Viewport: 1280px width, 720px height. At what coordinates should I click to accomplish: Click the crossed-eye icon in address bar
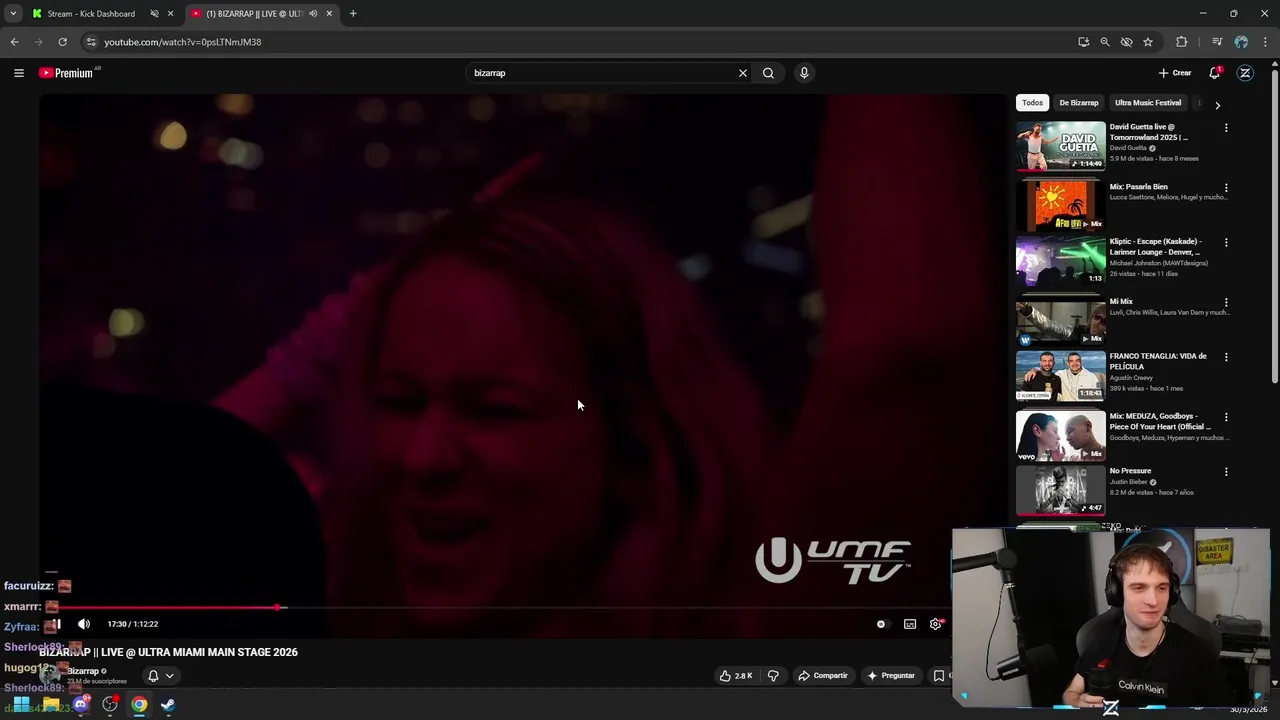(1126, 42)
